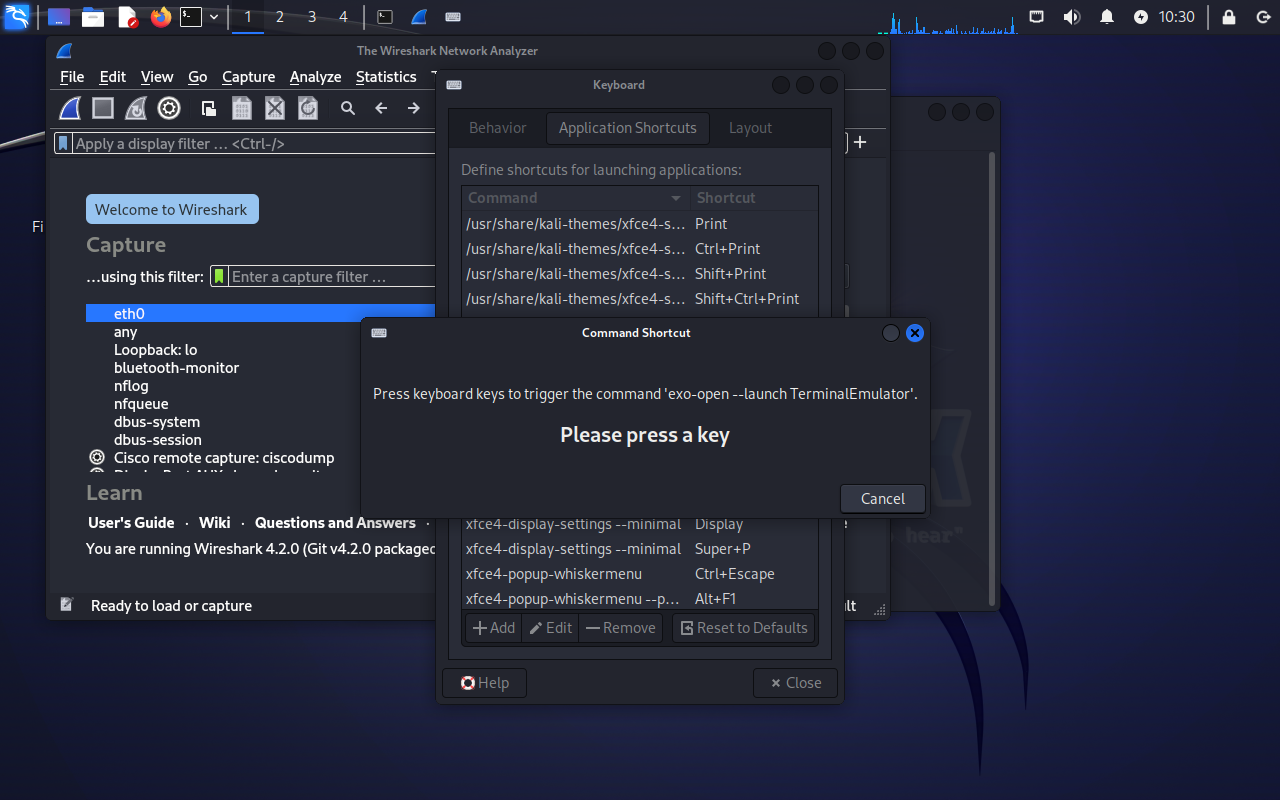
Task: Click the Wireshark taskbar window button
Action: pyautogui.click(x=419, y=17)
